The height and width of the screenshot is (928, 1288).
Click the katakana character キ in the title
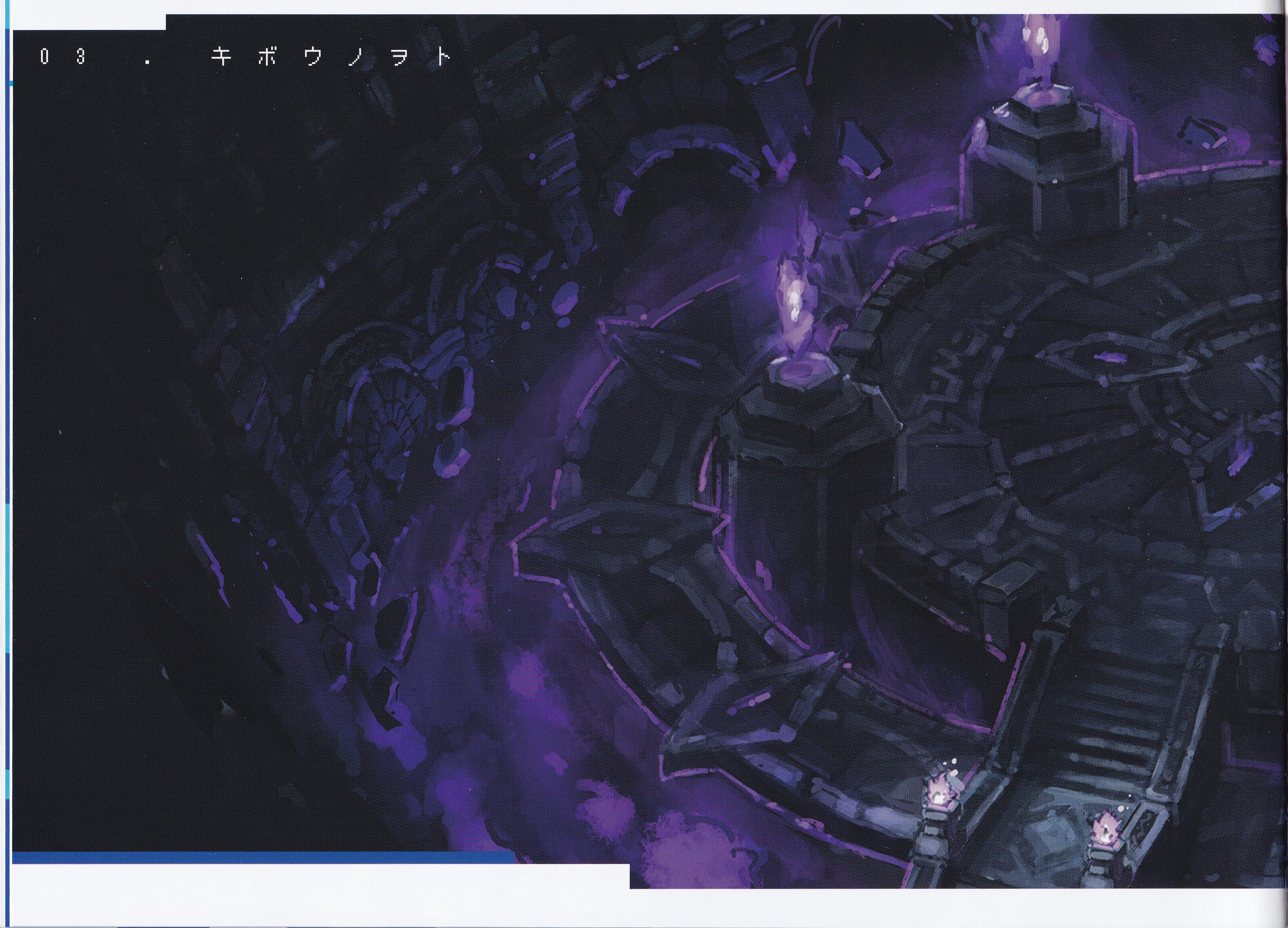pyautogui.click(x=221, y=57)
